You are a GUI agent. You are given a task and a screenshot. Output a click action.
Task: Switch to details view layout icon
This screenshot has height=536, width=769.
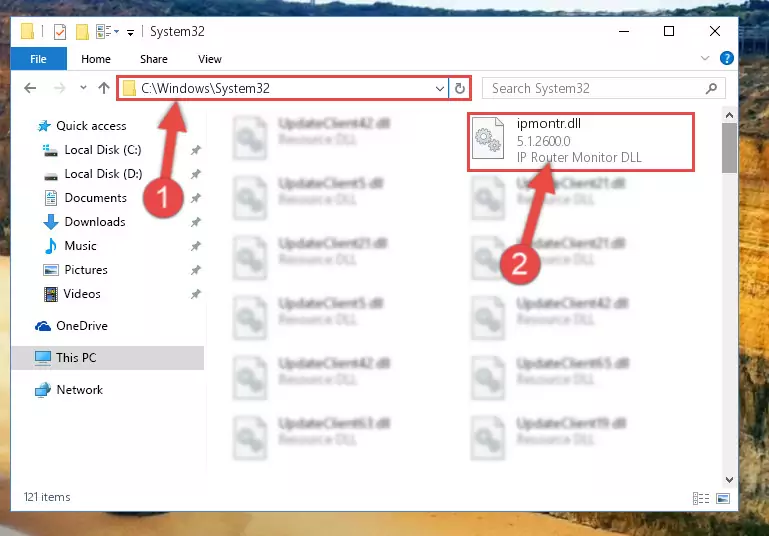(x=701, y=499)
